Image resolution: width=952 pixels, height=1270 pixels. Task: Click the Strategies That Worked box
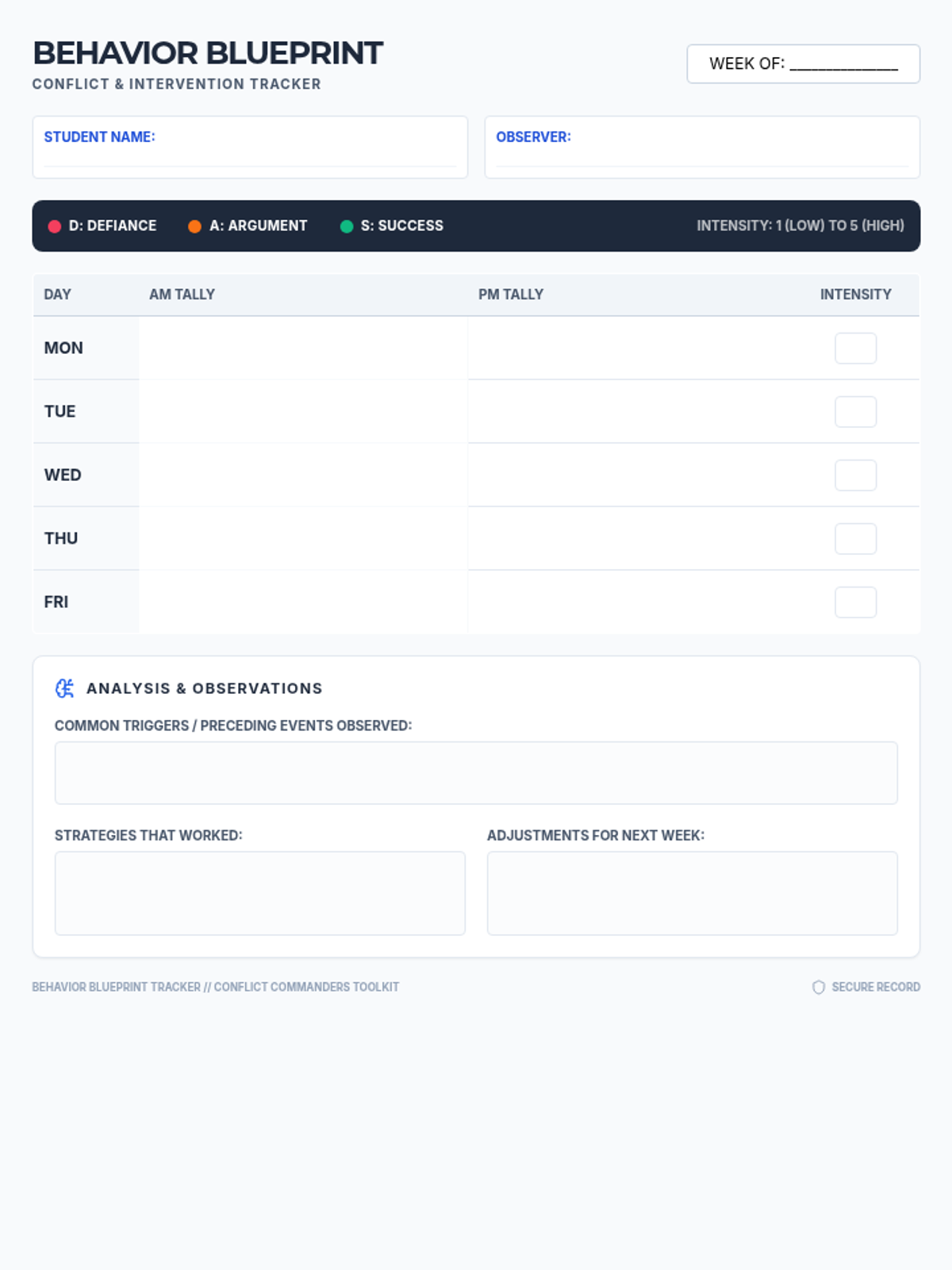click(x=259, y=893)
